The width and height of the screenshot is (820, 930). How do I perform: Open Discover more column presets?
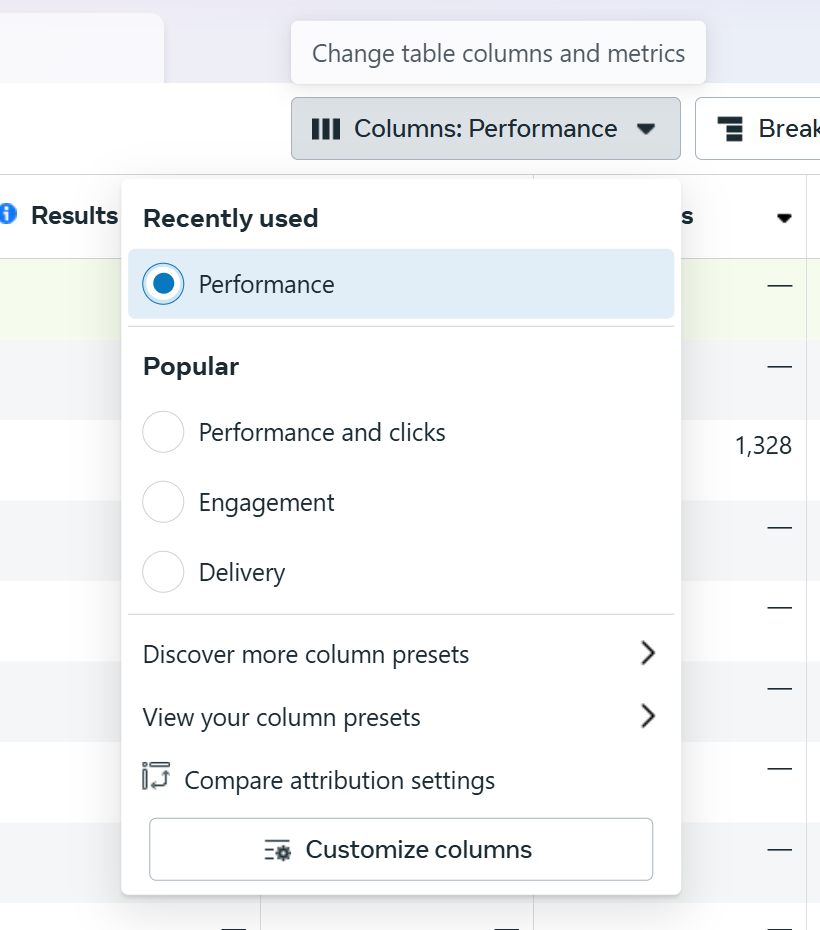401,654
